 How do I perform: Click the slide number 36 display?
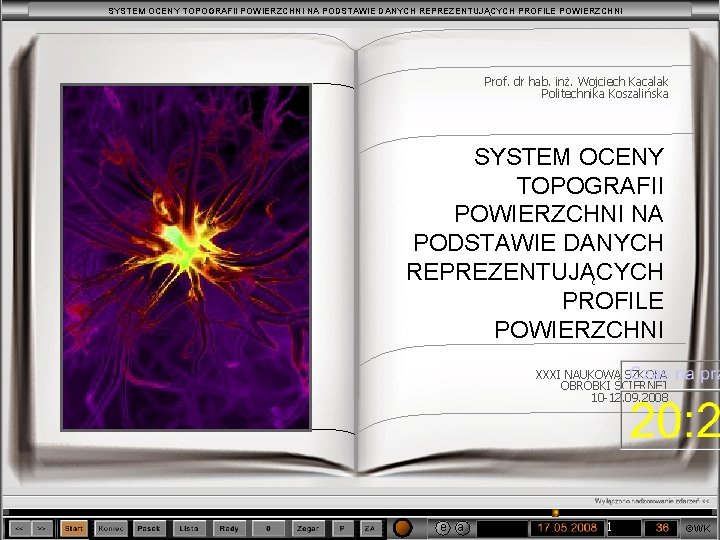(x=662, y=528)
